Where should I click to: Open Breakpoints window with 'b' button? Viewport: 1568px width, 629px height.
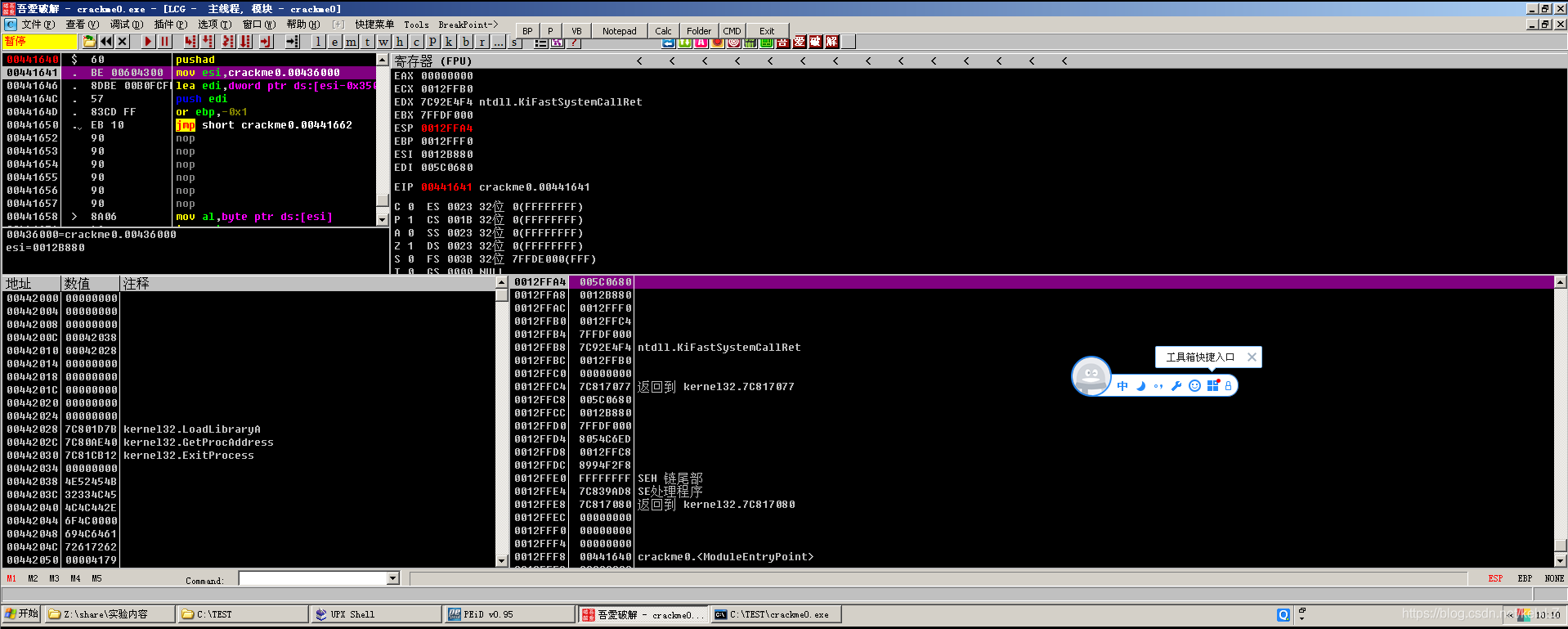click(465, 42)
